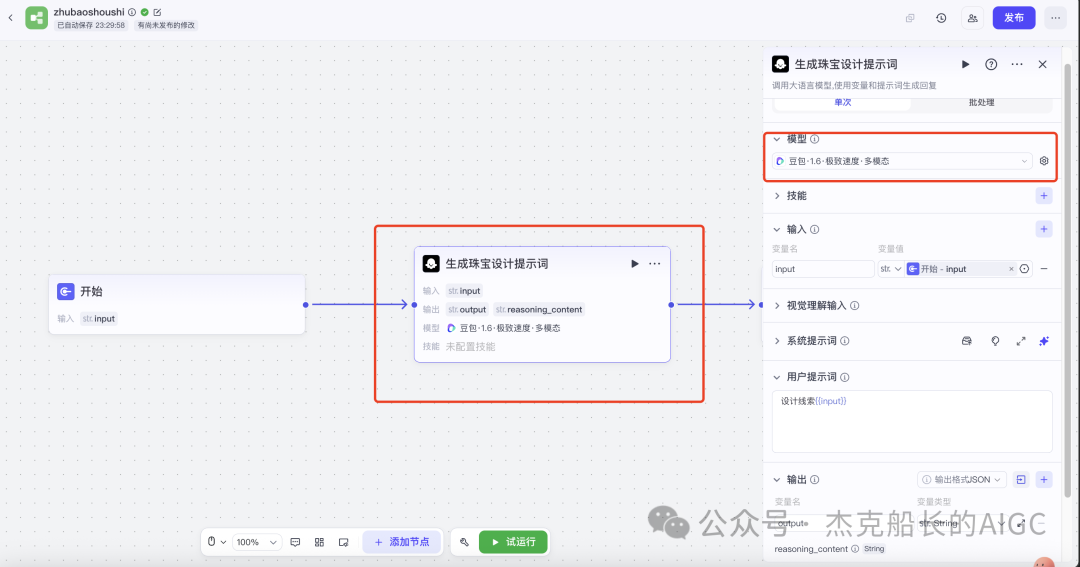Click the import icon next to 输出格式JSON
Image resolution: width=1080 pixels, height=567 pixels.
pos(1021,480)
